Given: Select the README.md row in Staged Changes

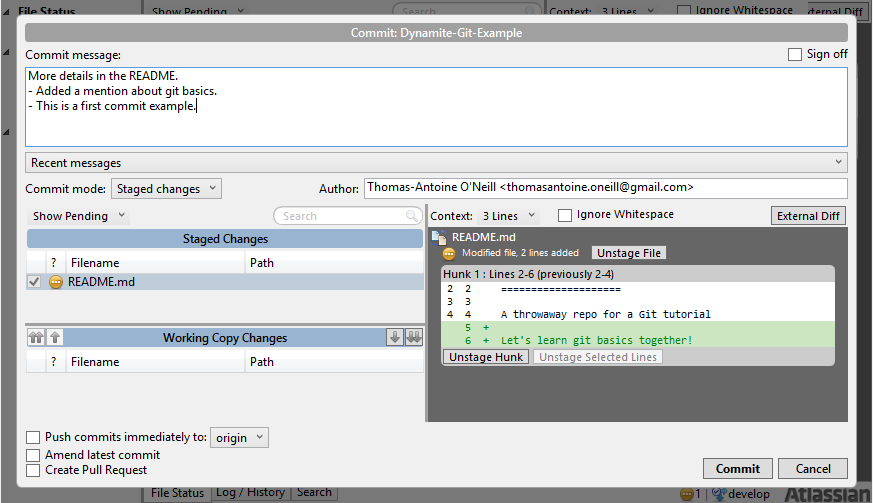Looking at the screenshot, I should tap(225, 282).
